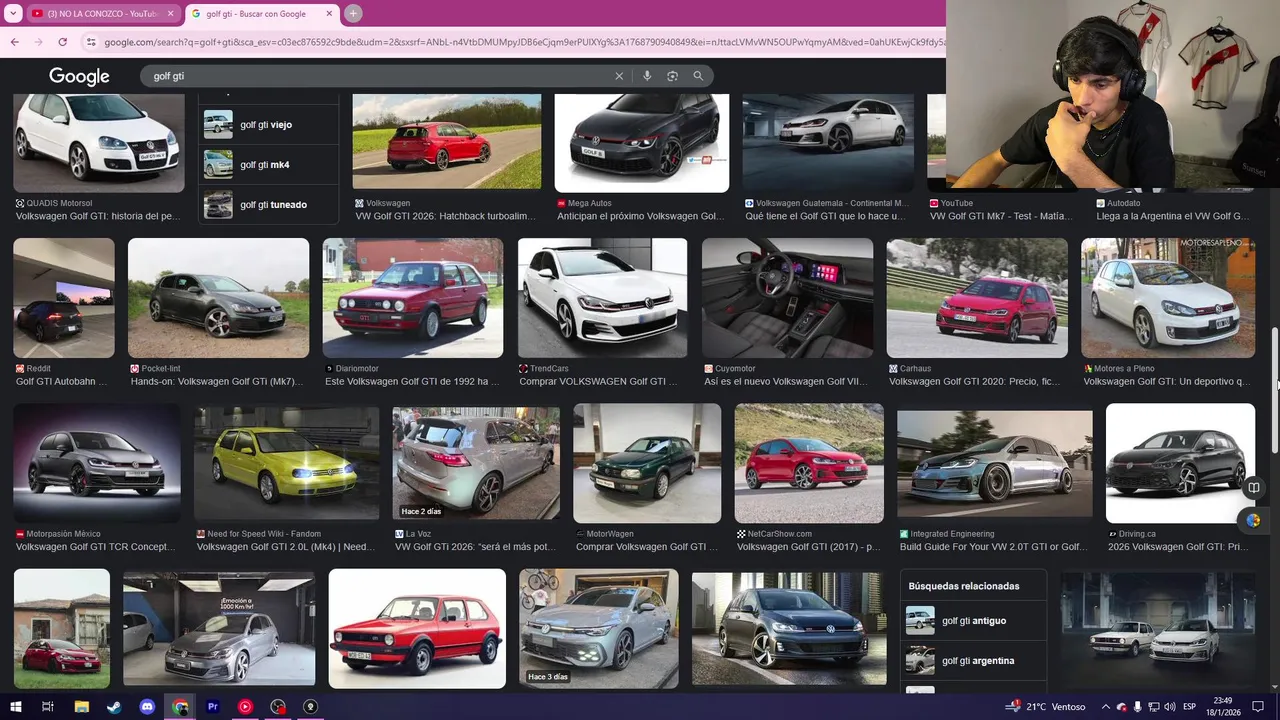The image size is (1280, 720).
Task: Open the microphone icon in system tray
Action: [1138, 707]
